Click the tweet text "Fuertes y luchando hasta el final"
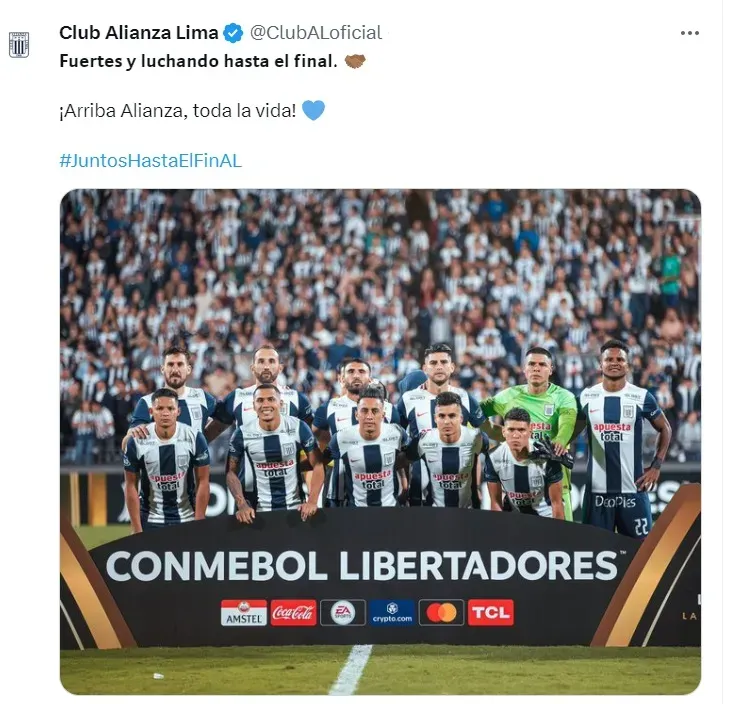The image size is (756, 704). [x=198, y=61]
